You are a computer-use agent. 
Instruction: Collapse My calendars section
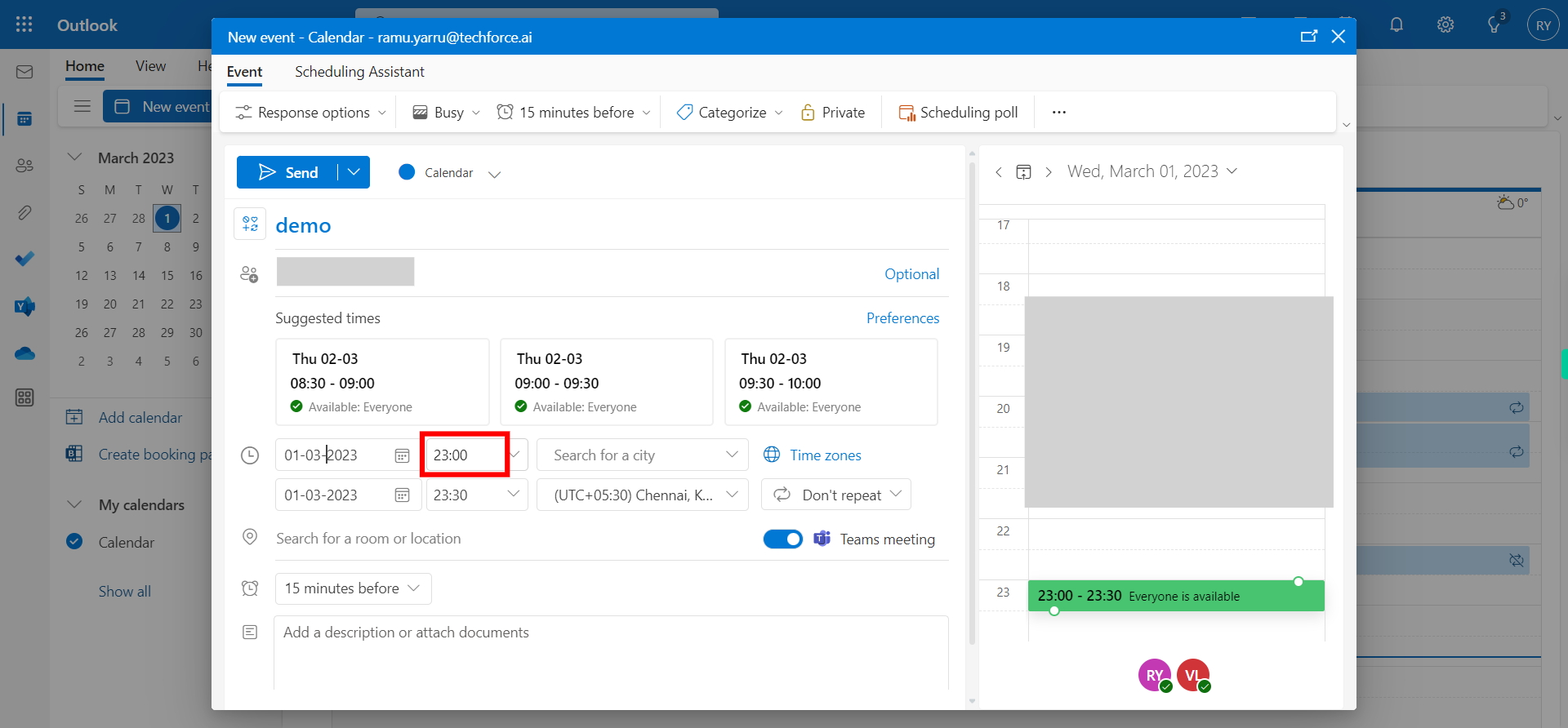[x=74, y=504]
